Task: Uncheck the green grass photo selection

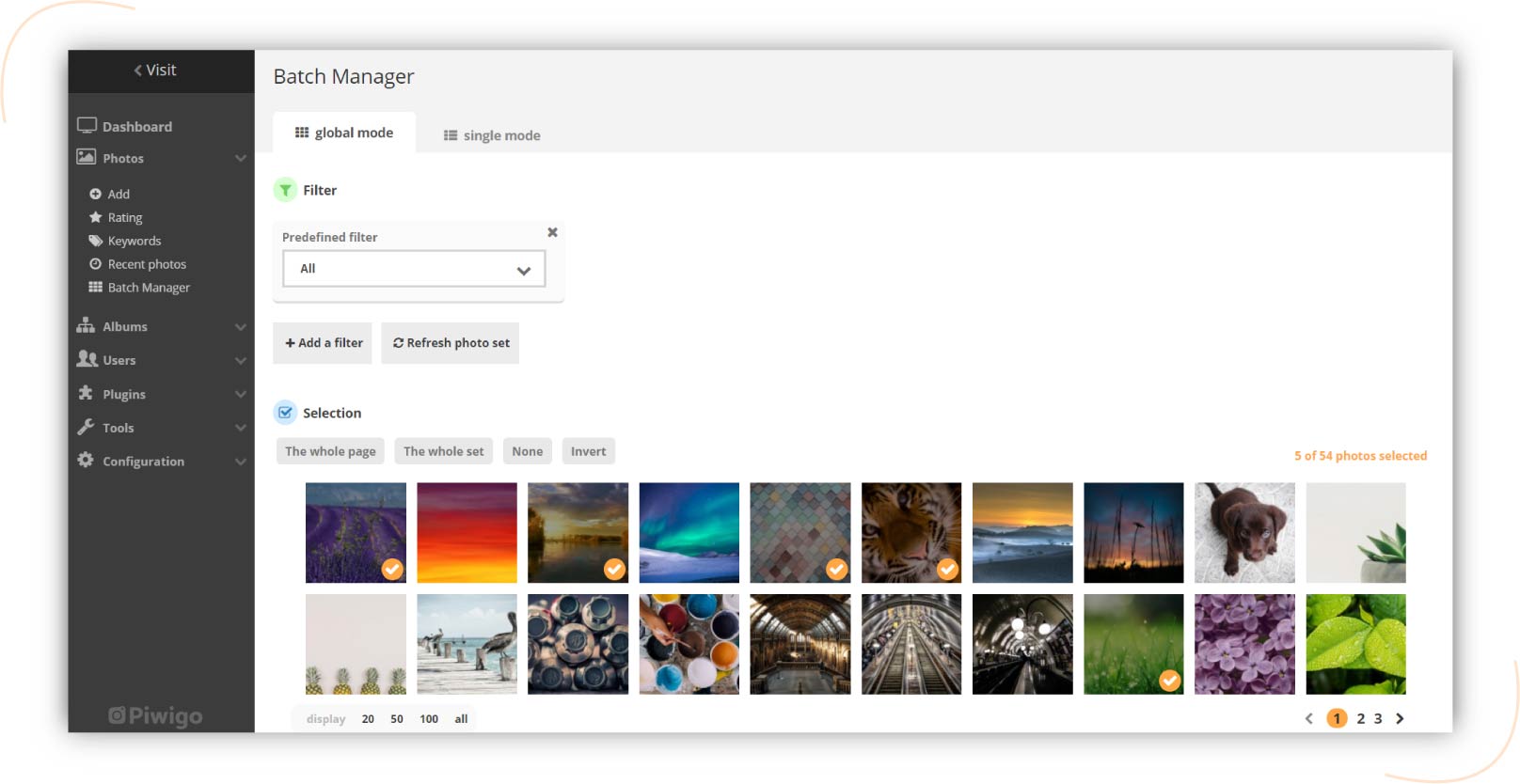Action: (1169, 680)
